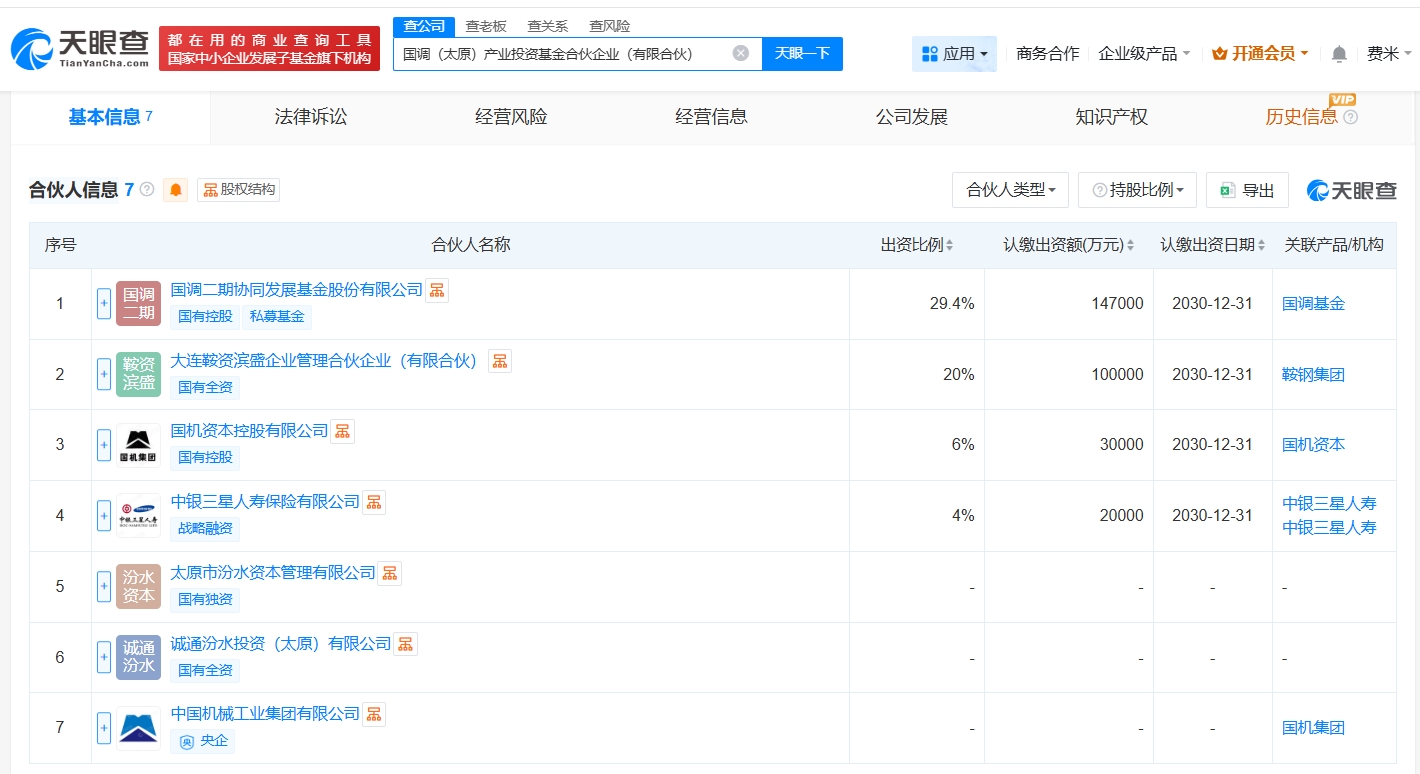1420x774 pixels.
Task: Open the notification bell in top header
Action: coord(1339,54)
